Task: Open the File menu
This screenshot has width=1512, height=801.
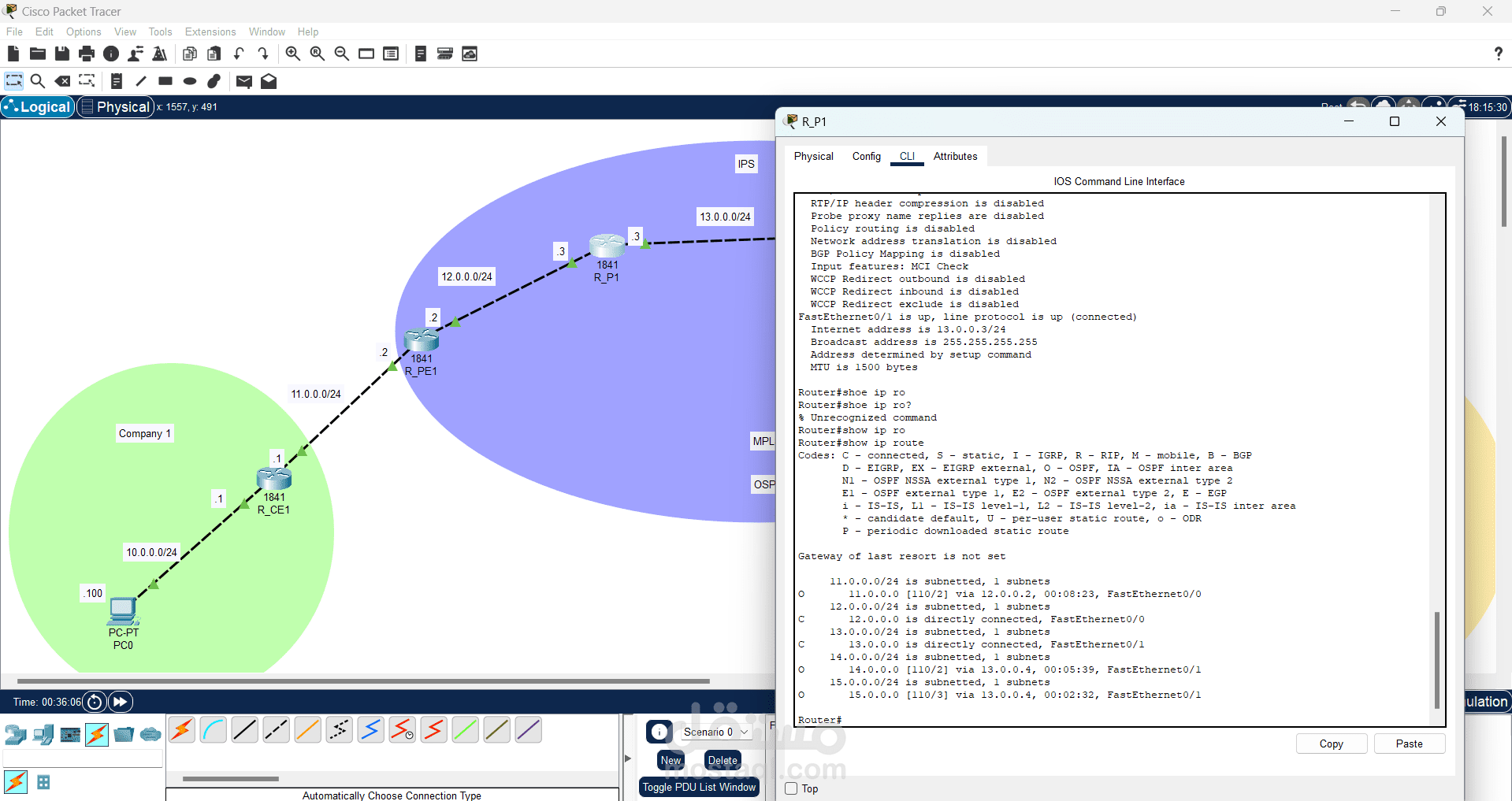Action: pos(14,32)
